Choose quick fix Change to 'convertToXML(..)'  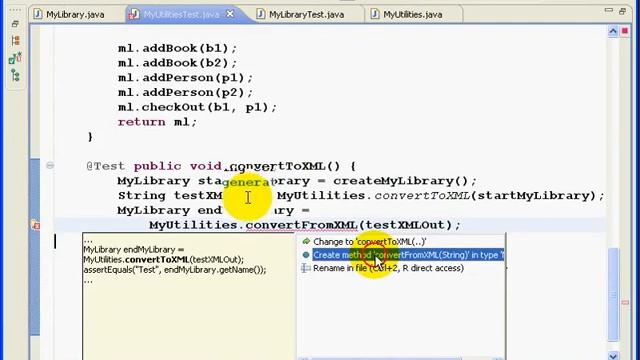[369, 242]
